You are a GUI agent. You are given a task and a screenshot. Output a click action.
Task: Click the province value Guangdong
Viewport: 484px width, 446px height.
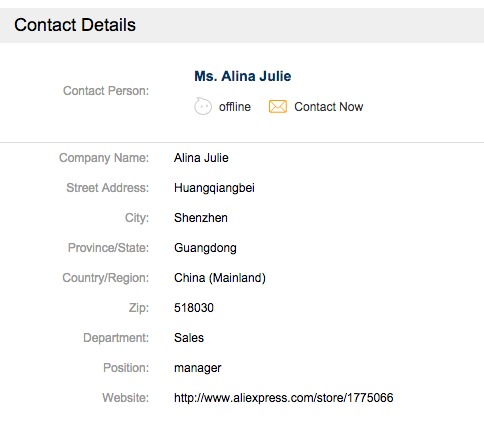click(205, 248)
